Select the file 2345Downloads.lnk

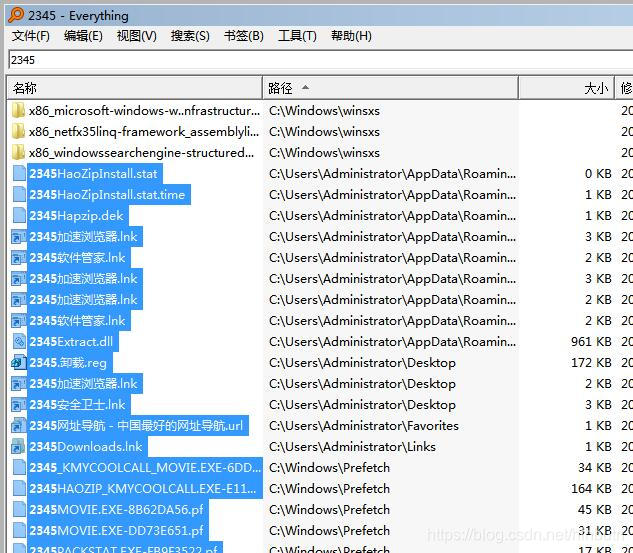[x=86, y=446]
